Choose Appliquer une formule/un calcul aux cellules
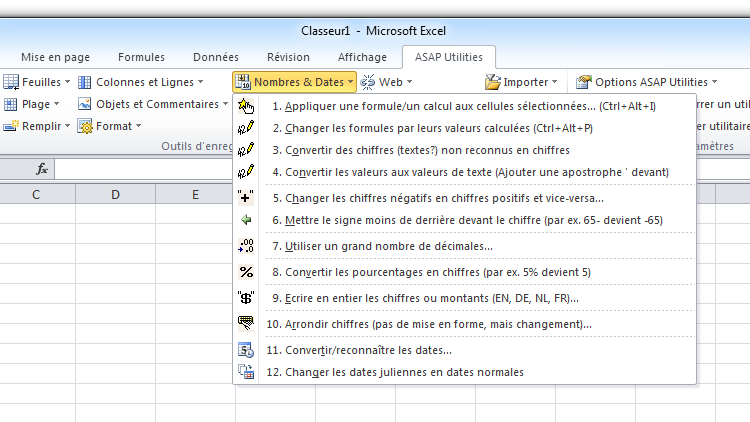This screenshot has width=750, height=422. (x=464, y=106)
